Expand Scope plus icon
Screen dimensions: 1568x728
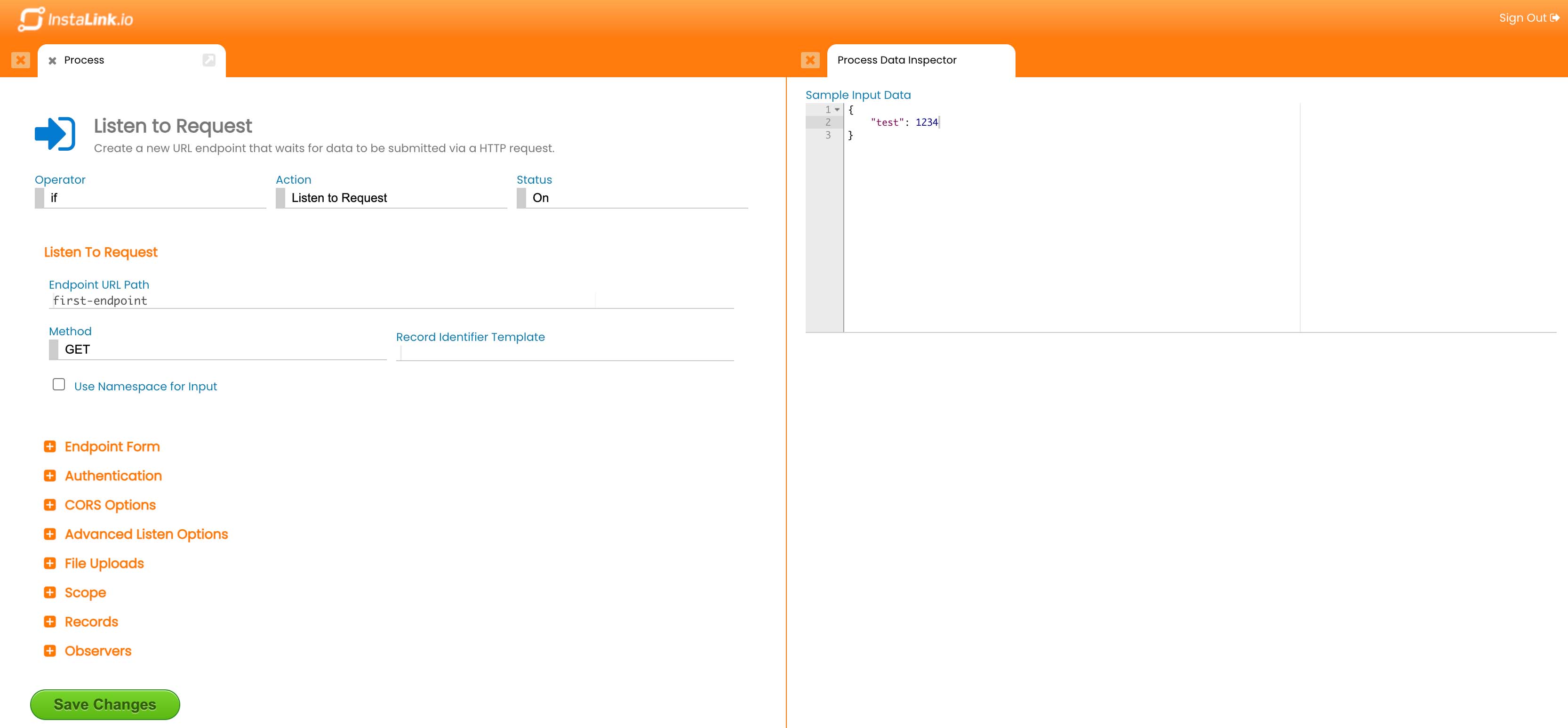pyautogui.click(x=50, y=593)
